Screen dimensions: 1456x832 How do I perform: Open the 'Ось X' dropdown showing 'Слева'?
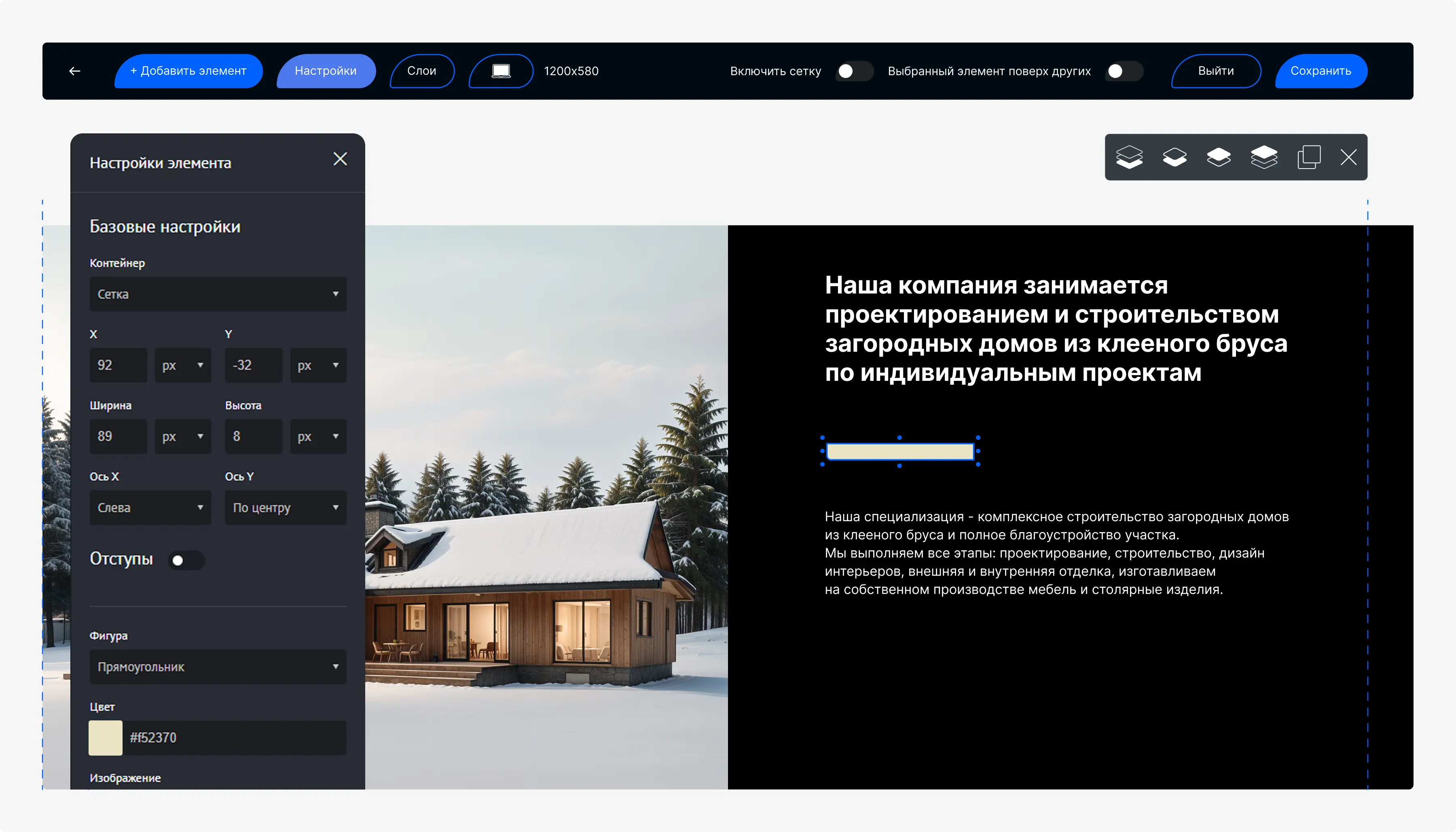click(x=150, y=507)
